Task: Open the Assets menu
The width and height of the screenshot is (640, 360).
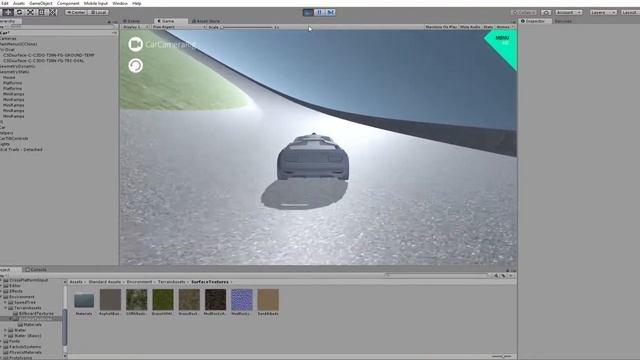Action: click(19, 3)
